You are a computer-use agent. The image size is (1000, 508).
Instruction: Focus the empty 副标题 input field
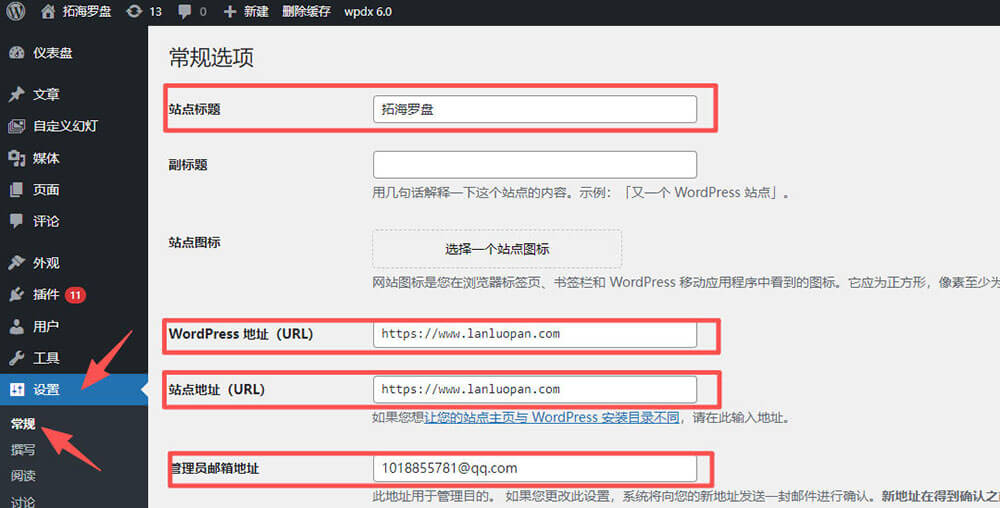[x=534, y=165]
